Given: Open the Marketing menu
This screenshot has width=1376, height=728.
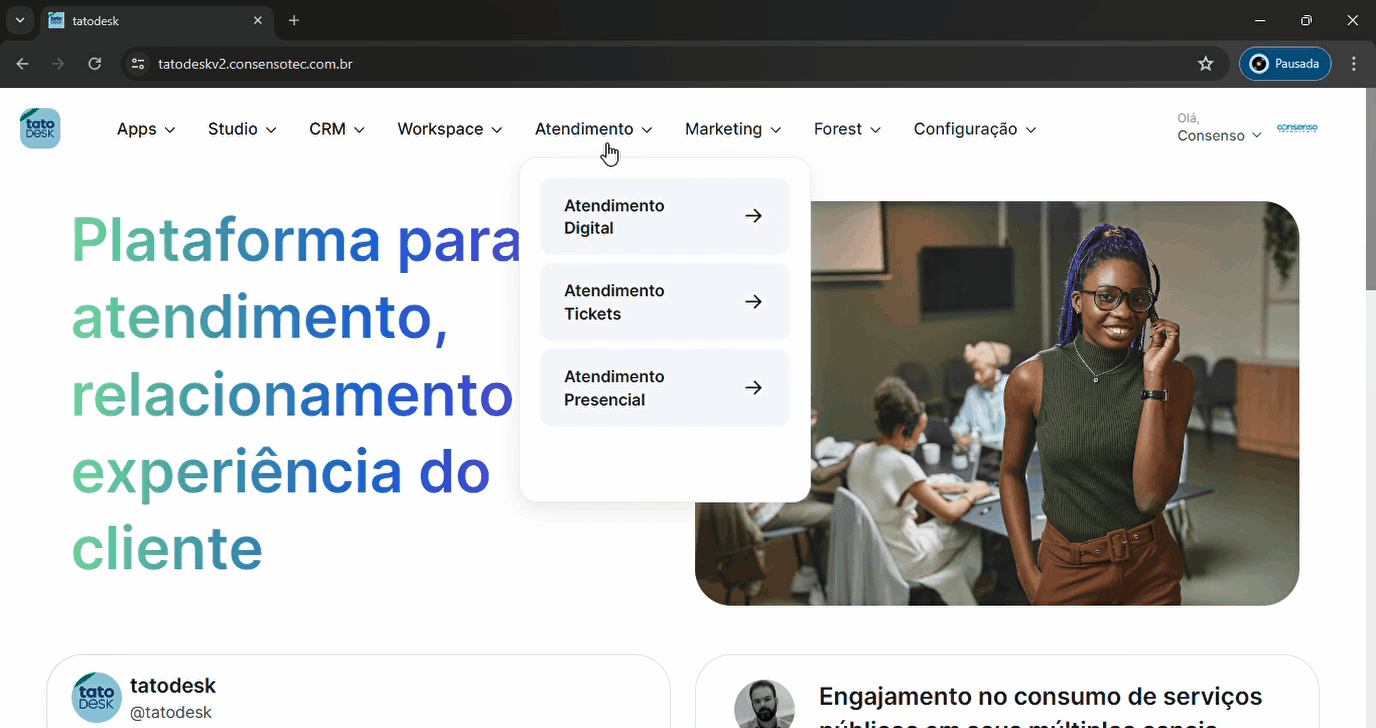Looking at the screenshot, I should point(732,129).
